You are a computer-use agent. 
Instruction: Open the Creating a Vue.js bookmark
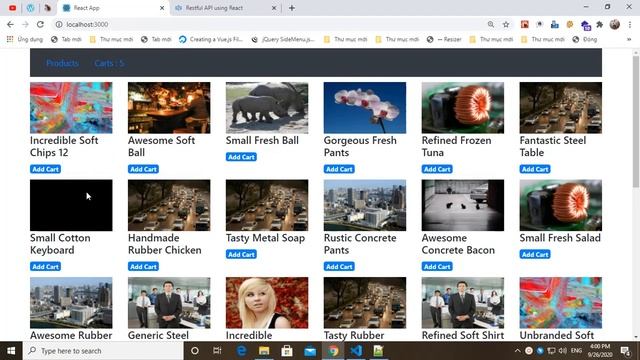tap(211, 40)
